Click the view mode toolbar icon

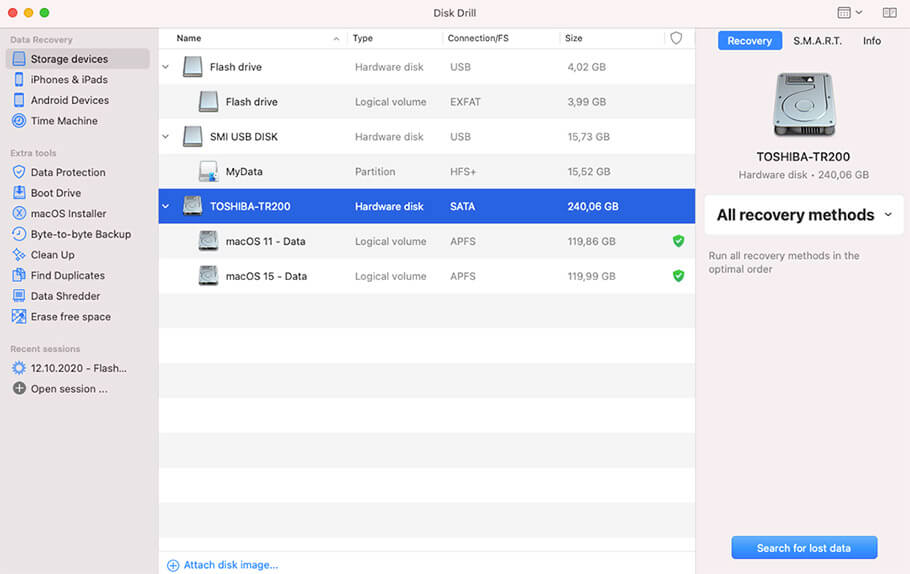(x=850, y=12)
